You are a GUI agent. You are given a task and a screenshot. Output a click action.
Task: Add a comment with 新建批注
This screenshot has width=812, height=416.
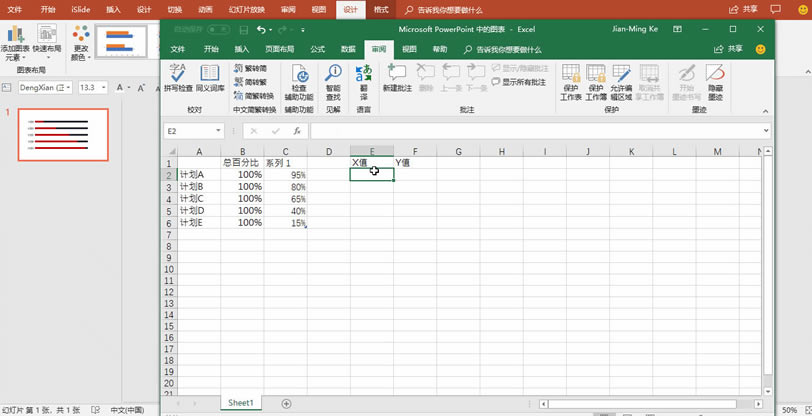point(397,79)
